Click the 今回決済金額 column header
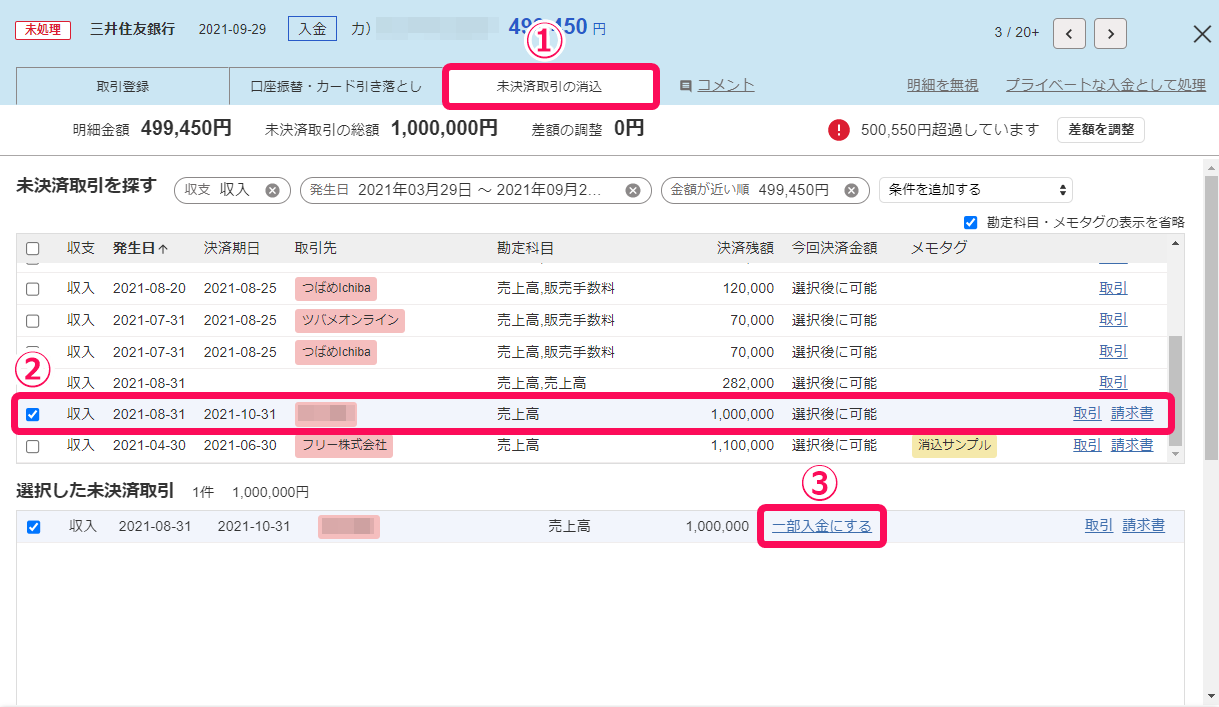The height and width of the screenshot is (707, 1219). tap(835, 248)
